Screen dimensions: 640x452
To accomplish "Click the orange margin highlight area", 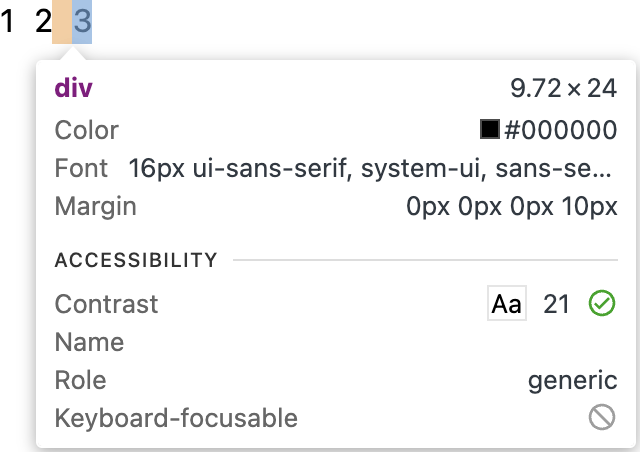I will tap(61, 21).
